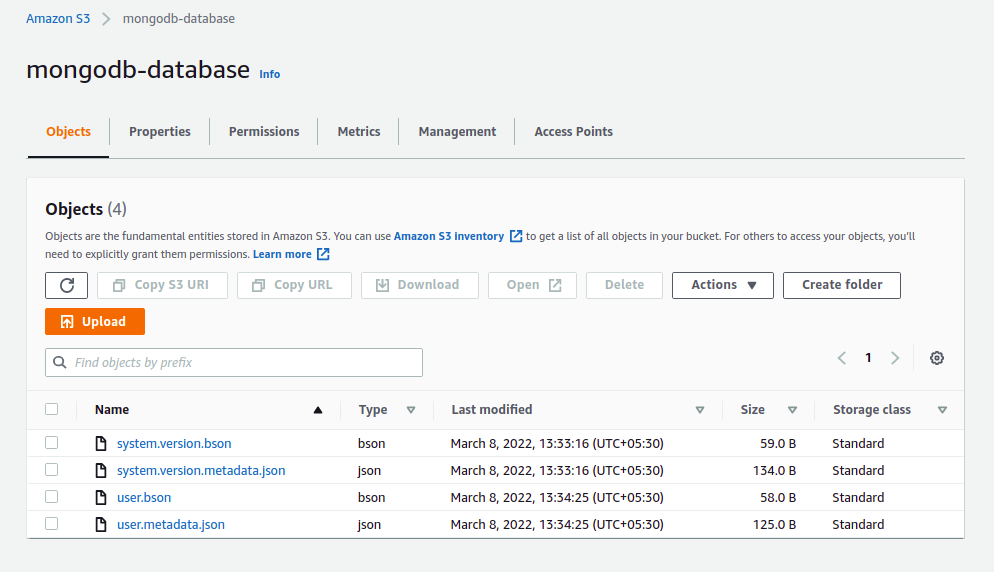Click the 125.0 B size value

point(774,524)
